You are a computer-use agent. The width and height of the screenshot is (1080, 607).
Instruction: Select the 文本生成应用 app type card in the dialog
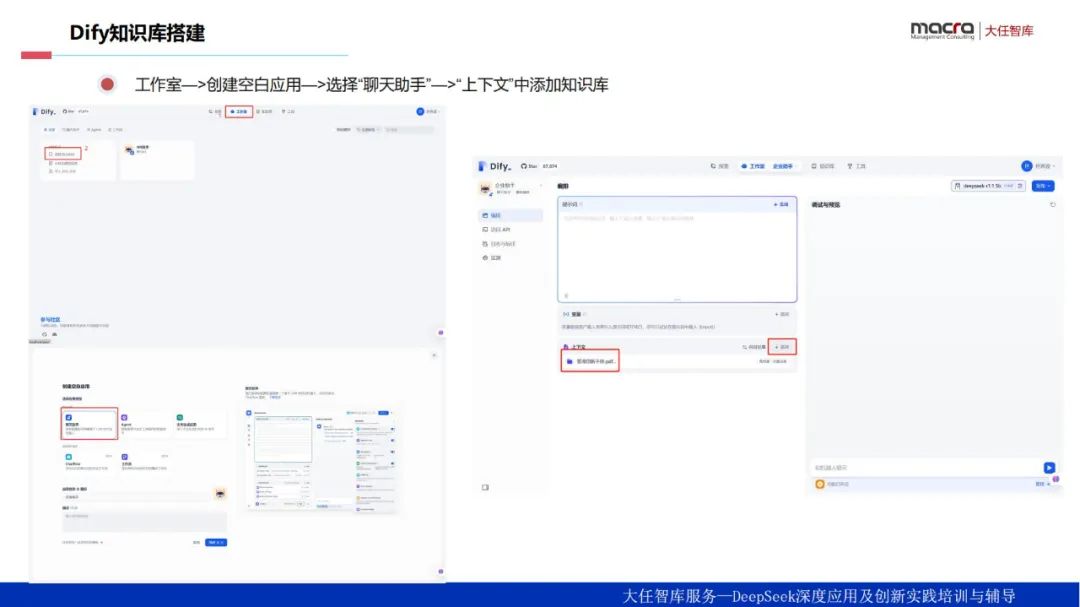[200, 424]
